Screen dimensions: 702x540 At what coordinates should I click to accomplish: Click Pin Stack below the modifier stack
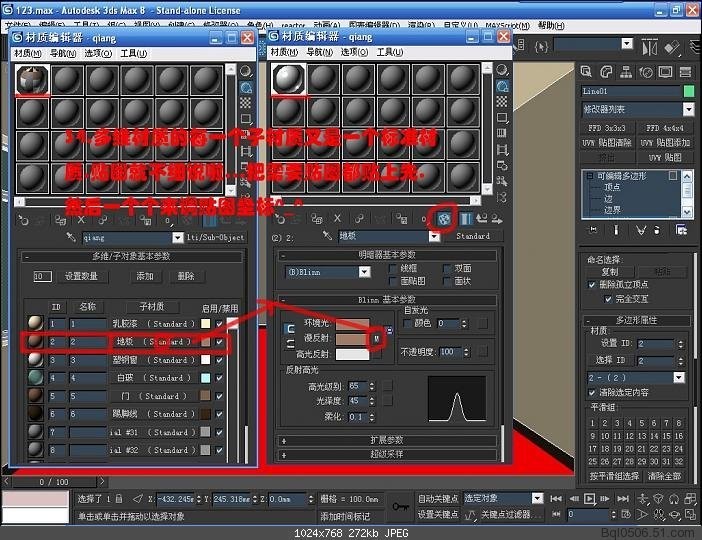[x=593, y=230]
